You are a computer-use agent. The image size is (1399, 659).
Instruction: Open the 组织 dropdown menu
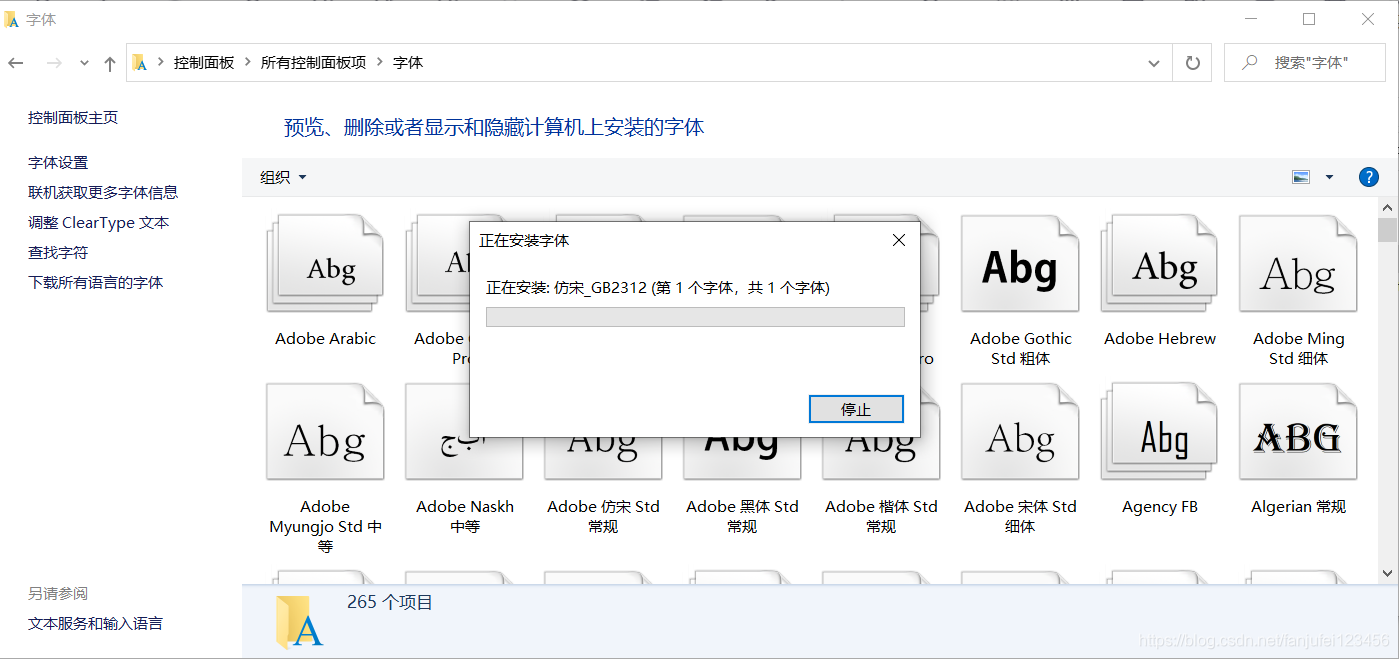pyautogui.click(x=283, y=177)
